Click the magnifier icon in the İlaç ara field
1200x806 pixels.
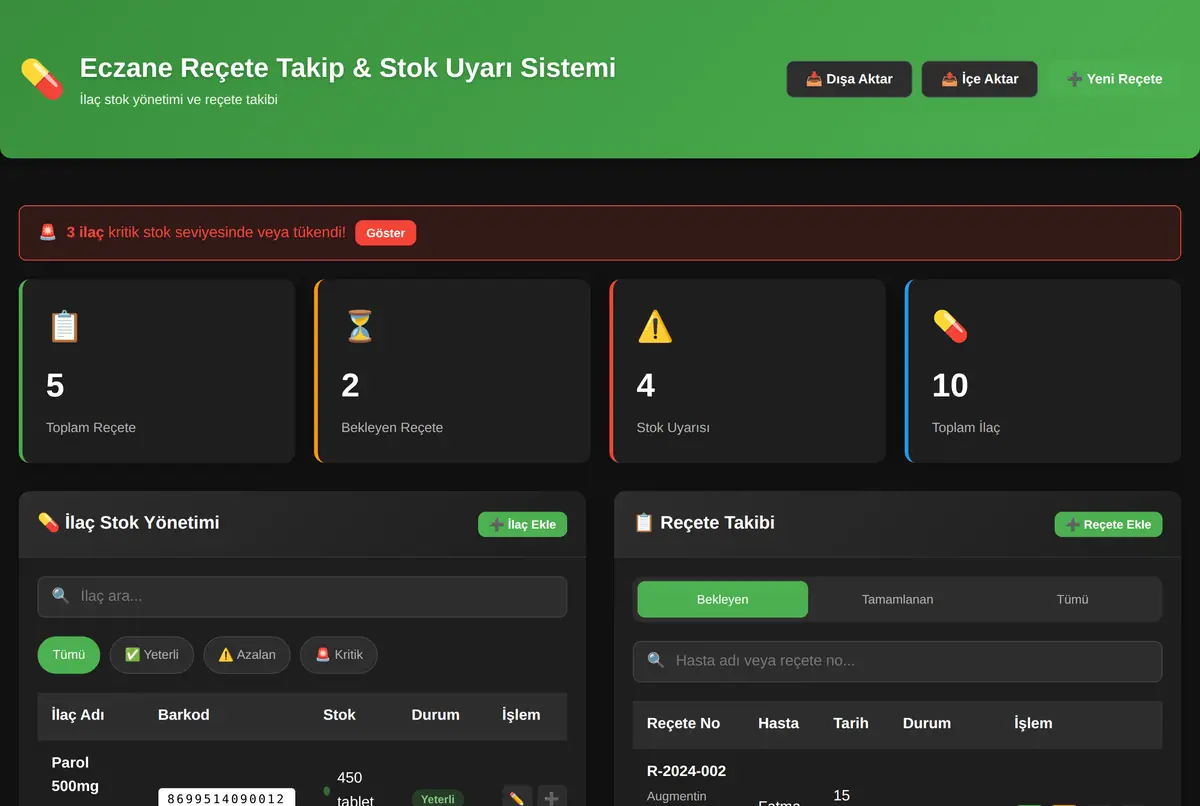[61, 595]
